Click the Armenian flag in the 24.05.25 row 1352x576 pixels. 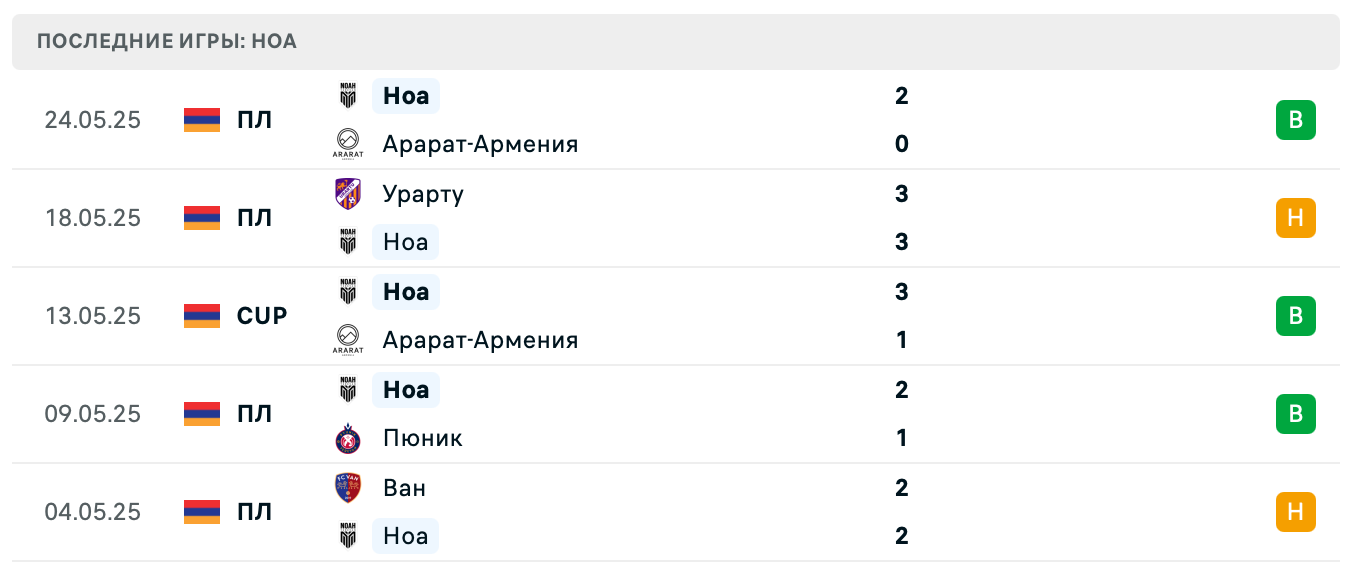tap(201, 119)
